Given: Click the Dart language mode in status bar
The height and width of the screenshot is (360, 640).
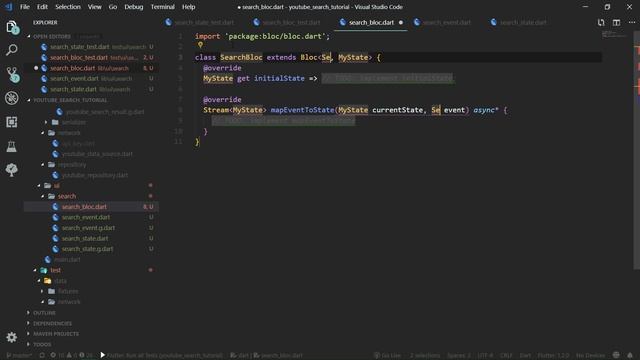Looking at the screenshot, I should coord(525,355).
